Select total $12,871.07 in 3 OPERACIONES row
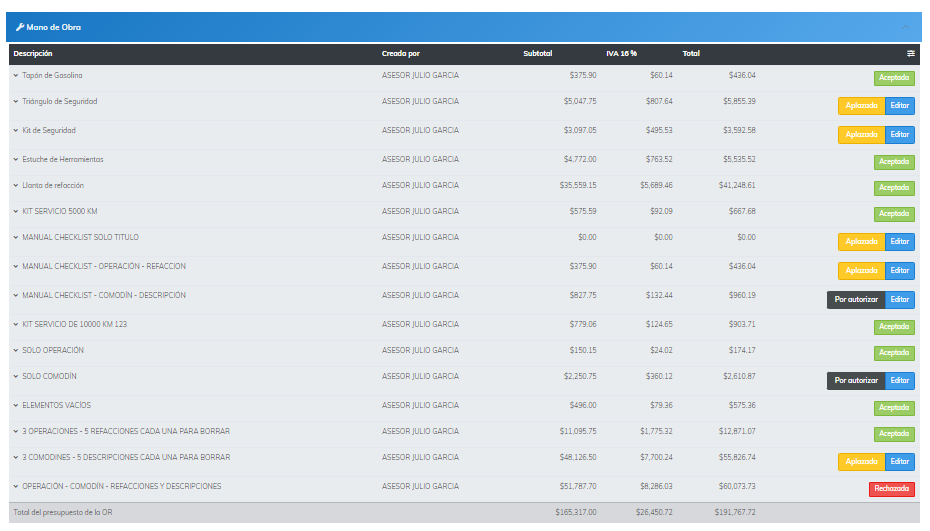The height and width of the screenshot is (531, 930). [x=737, y=432]
